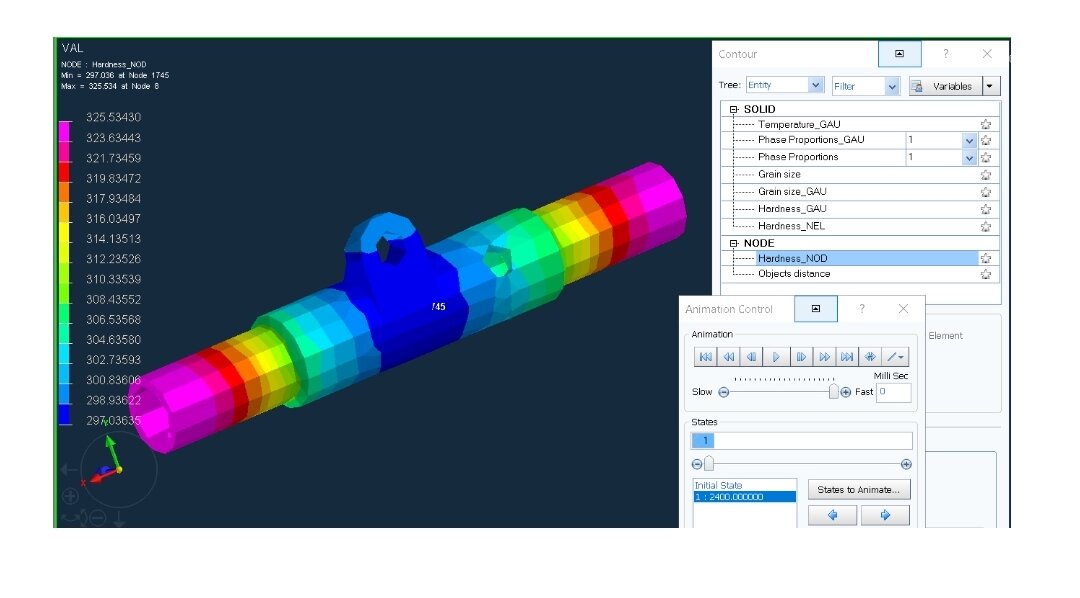
Task: Close the Contour panel
Action: 987,54
